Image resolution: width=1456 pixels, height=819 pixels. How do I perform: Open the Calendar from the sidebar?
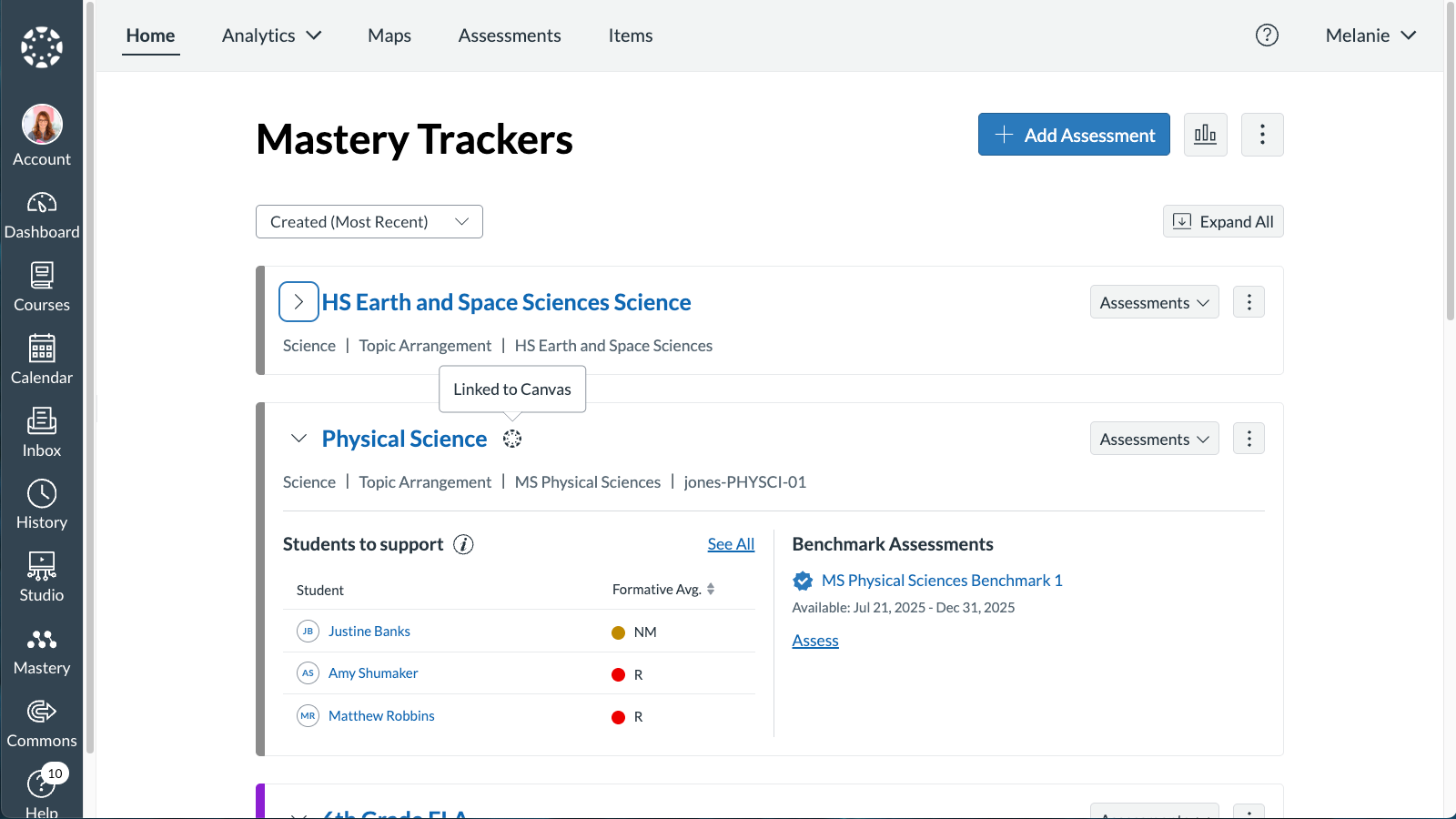(42, 360)
